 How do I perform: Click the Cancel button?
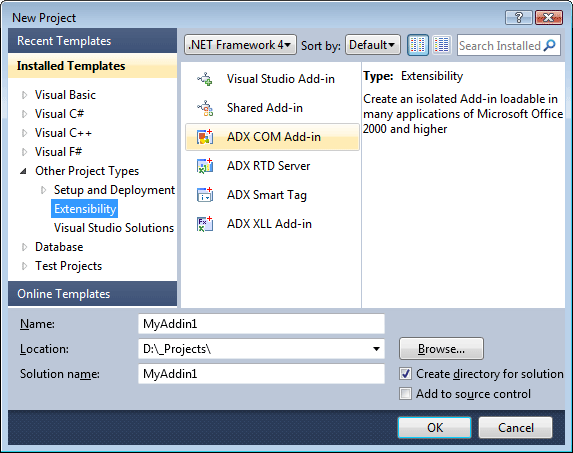point(515,427)
